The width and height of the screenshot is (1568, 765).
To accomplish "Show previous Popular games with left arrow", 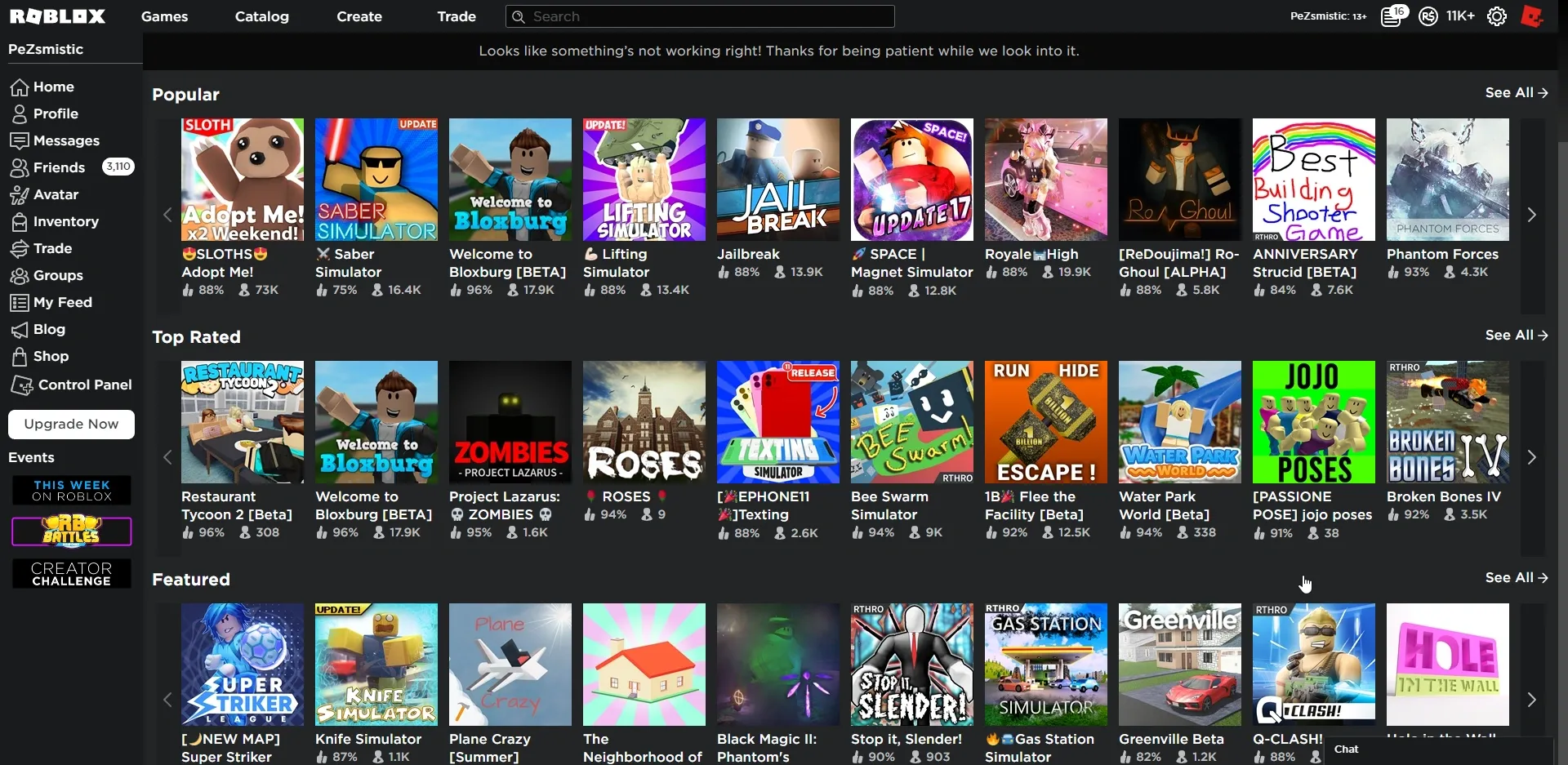I will click(167, 215).
